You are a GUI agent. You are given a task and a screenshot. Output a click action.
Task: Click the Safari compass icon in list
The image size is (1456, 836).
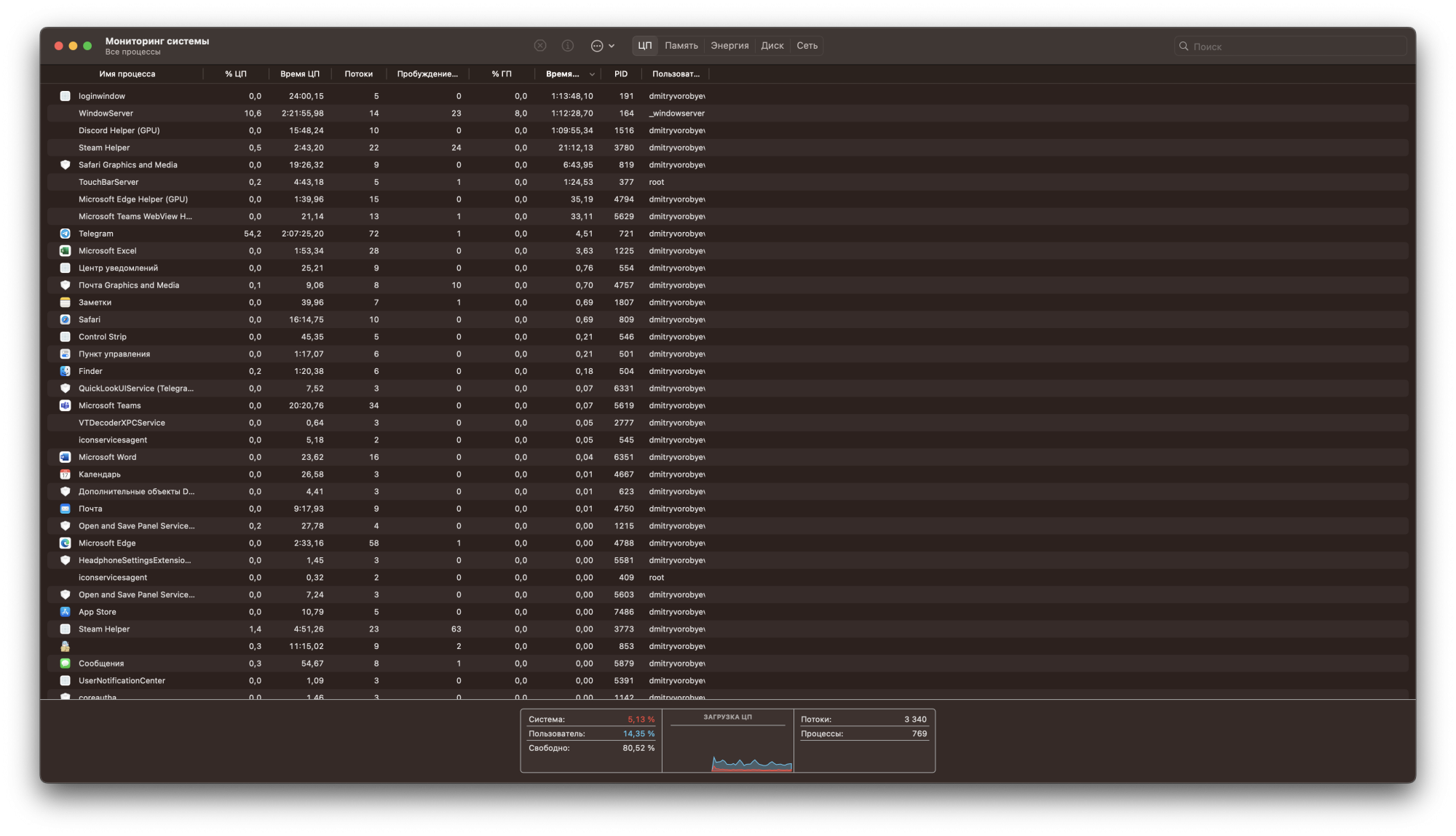(65, 319)
